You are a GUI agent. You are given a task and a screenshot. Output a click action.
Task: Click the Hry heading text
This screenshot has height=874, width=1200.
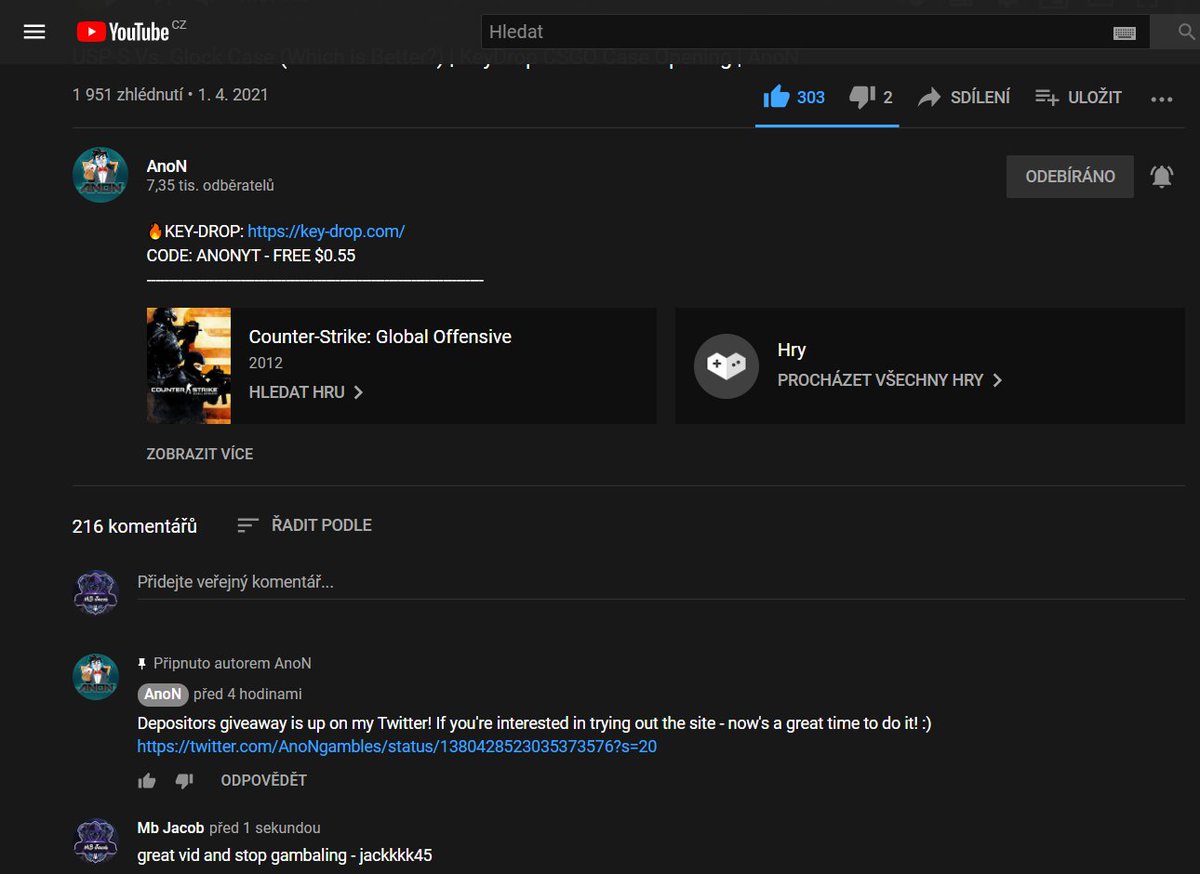click(x=791, y=350)
